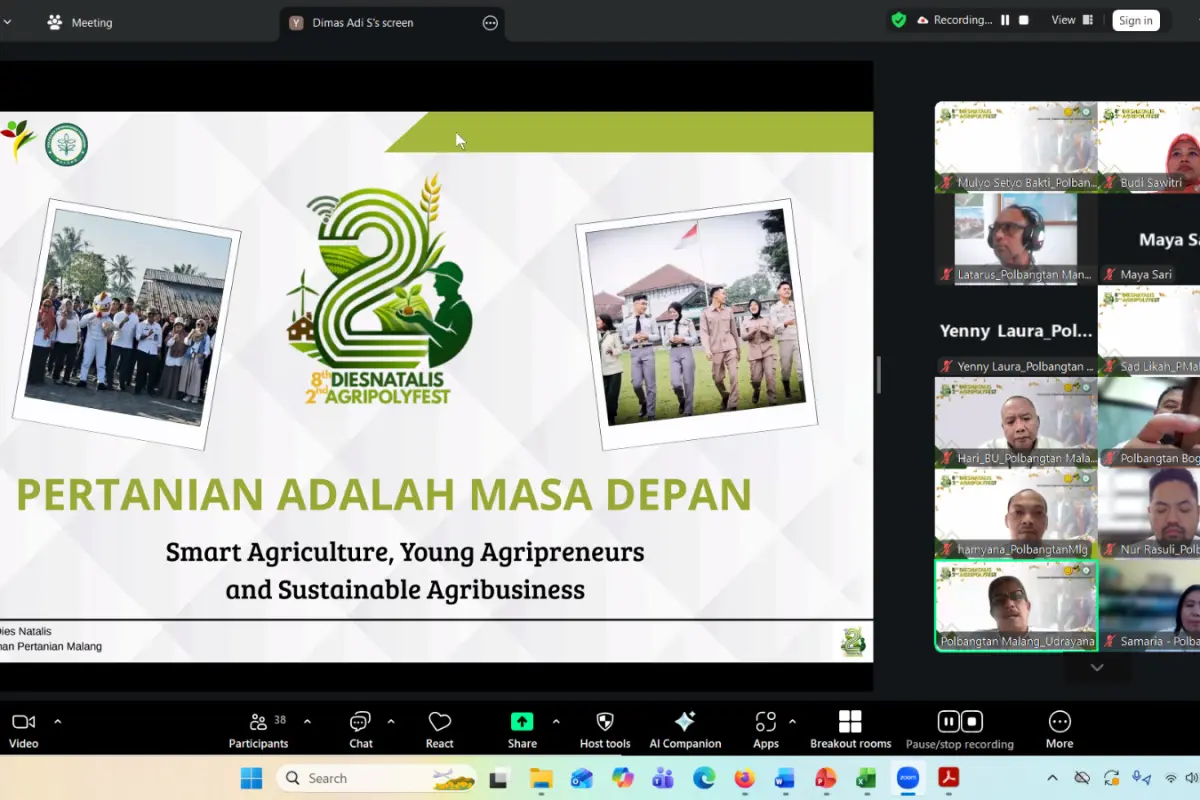Stop your Video camera
Image resolution: width=1200 pixels, height=800 pixels.
point(23,728)
